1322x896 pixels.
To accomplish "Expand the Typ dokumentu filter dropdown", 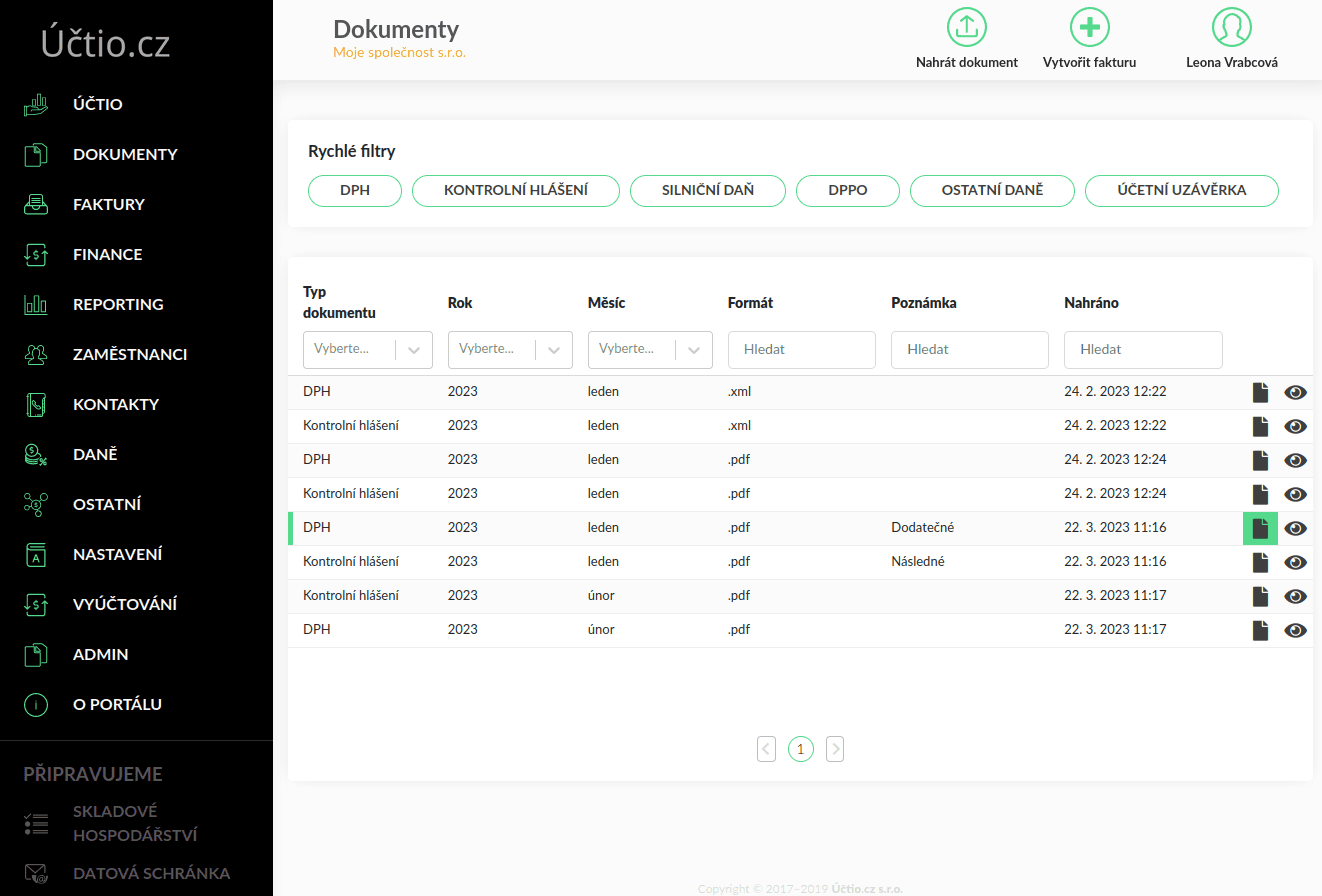I will 414,349.
